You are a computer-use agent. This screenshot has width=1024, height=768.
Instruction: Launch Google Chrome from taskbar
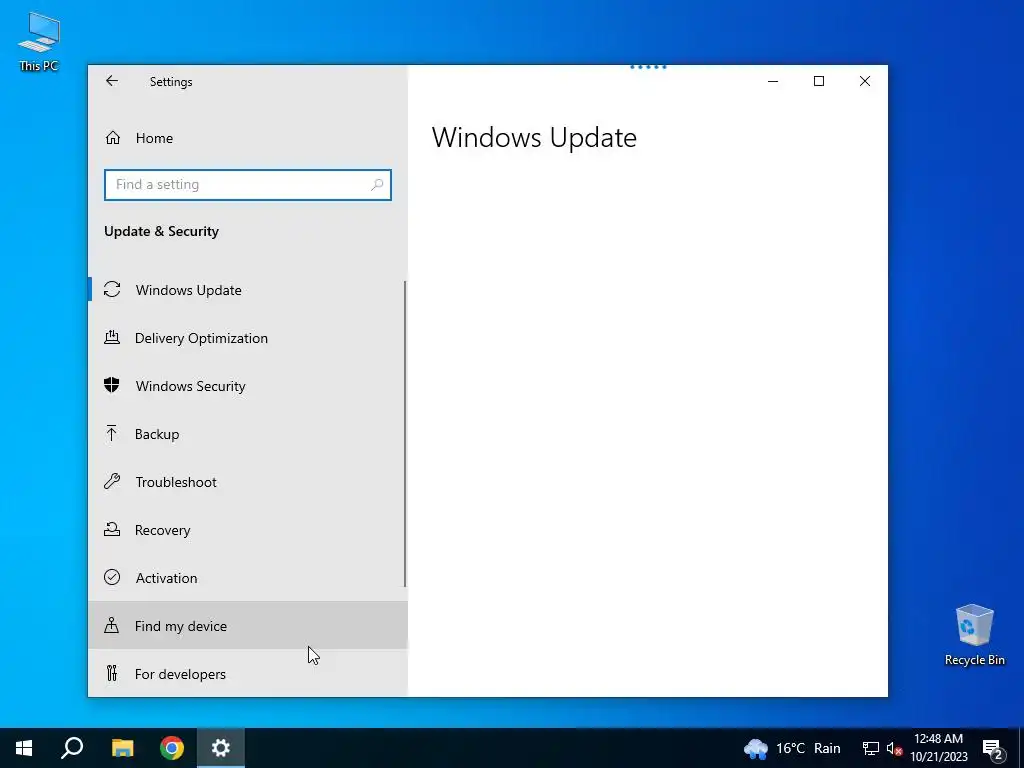pyautogui.click(x=172, y=748)
